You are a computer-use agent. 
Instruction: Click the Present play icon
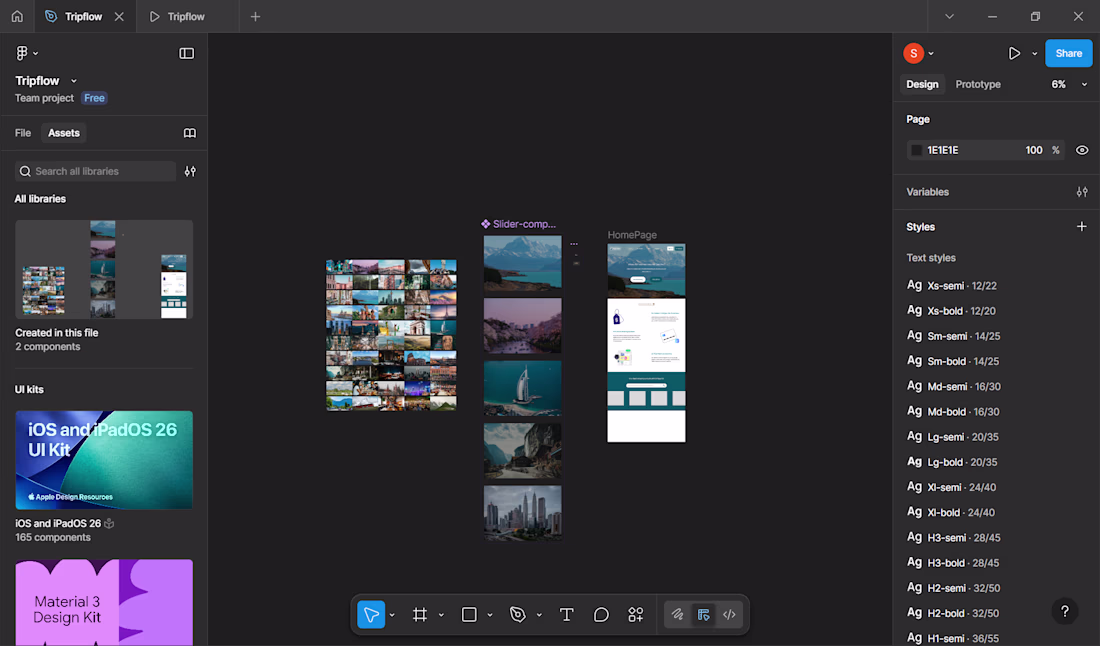click(1014, 53)
